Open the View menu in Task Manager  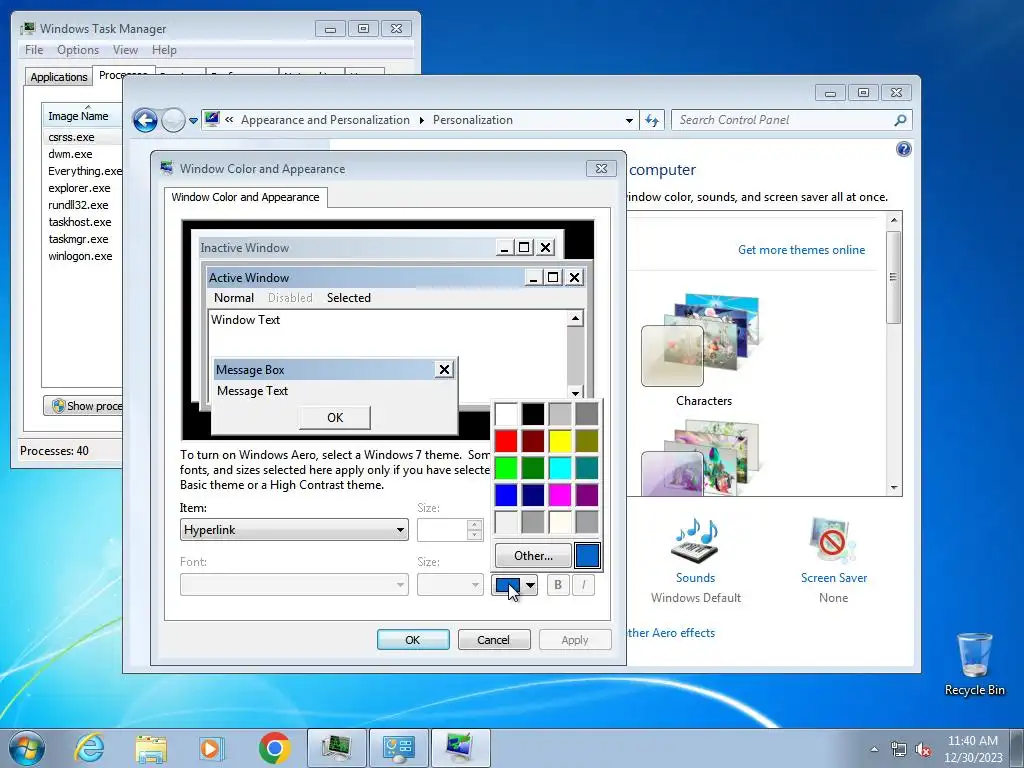coord(125,50)
